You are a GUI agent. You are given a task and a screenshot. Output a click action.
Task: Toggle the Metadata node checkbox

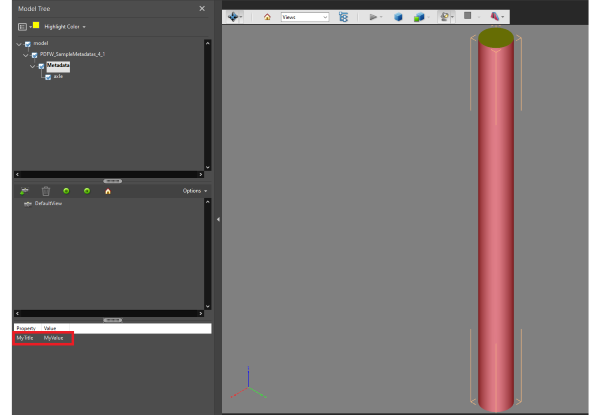tap(42, 66)
